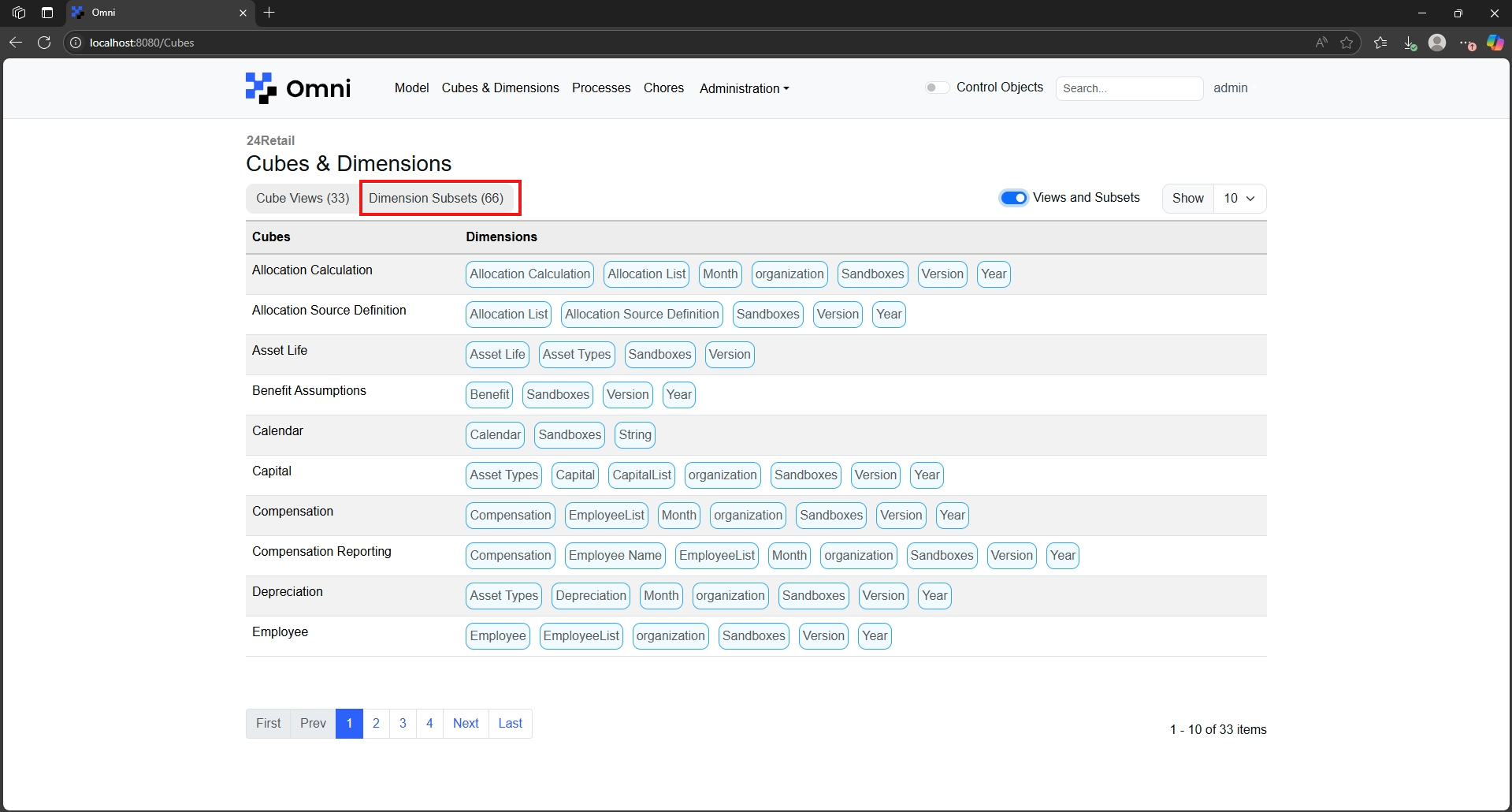The height and width of the screenshot is (812, 1512).
Task: Click the address bar URL
Action: pos(142,43)
